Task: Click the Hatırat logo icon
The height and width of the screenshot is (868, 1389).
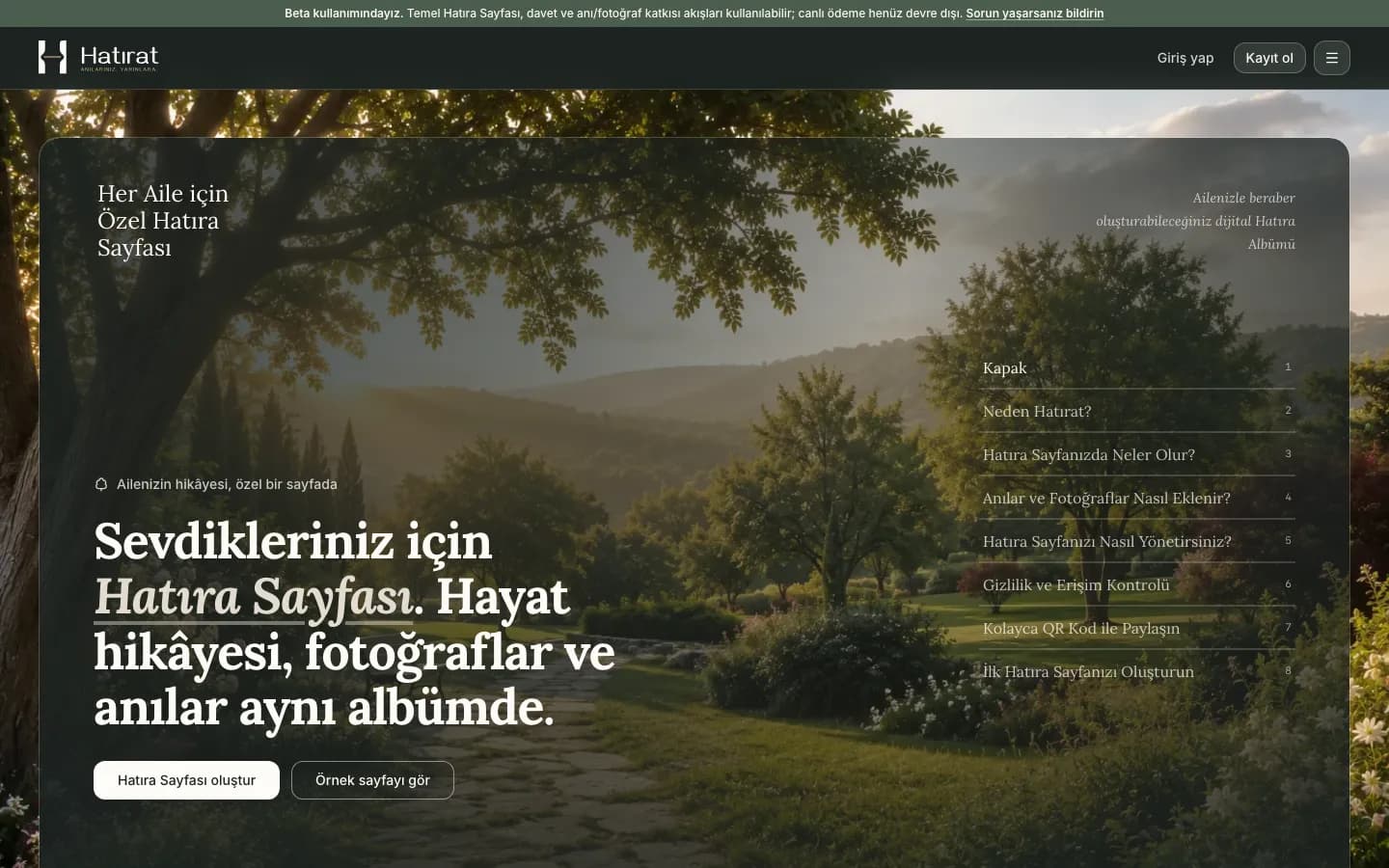Action: [52, 57]
